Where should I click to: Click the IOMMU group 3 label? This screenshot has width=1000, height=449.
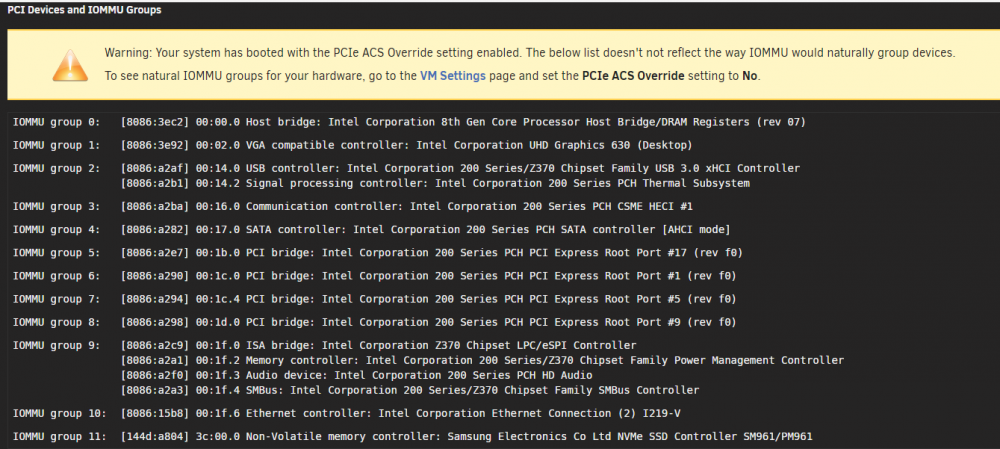pyautogui.click(x=57, y=207)
